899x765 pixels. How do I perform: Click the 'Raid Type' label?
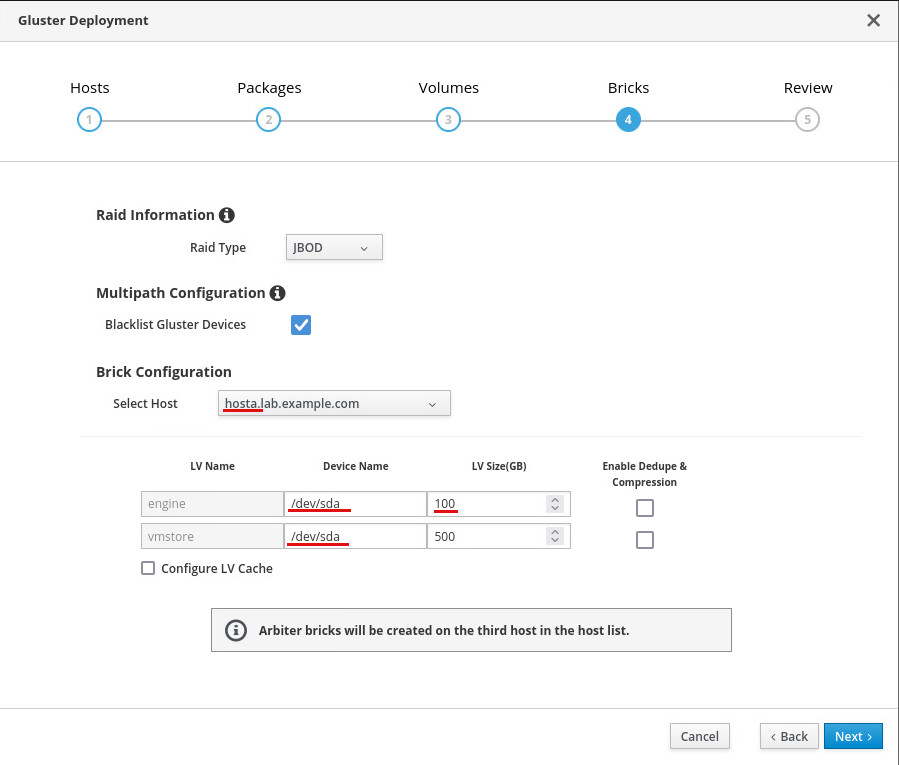[x=218, y=248]
